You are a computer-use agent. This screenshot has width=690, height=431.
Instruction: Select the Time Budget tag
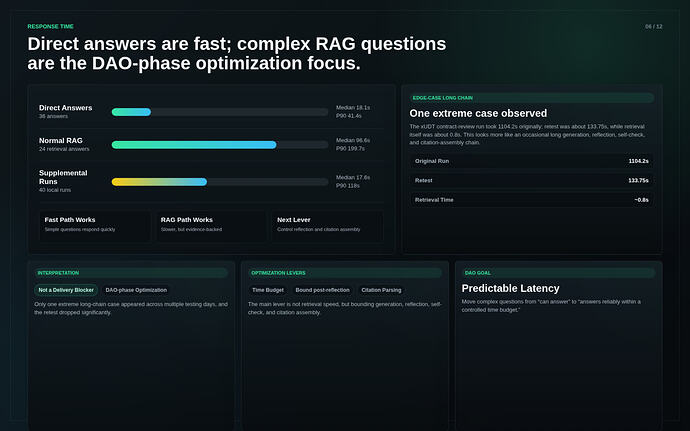268,290
